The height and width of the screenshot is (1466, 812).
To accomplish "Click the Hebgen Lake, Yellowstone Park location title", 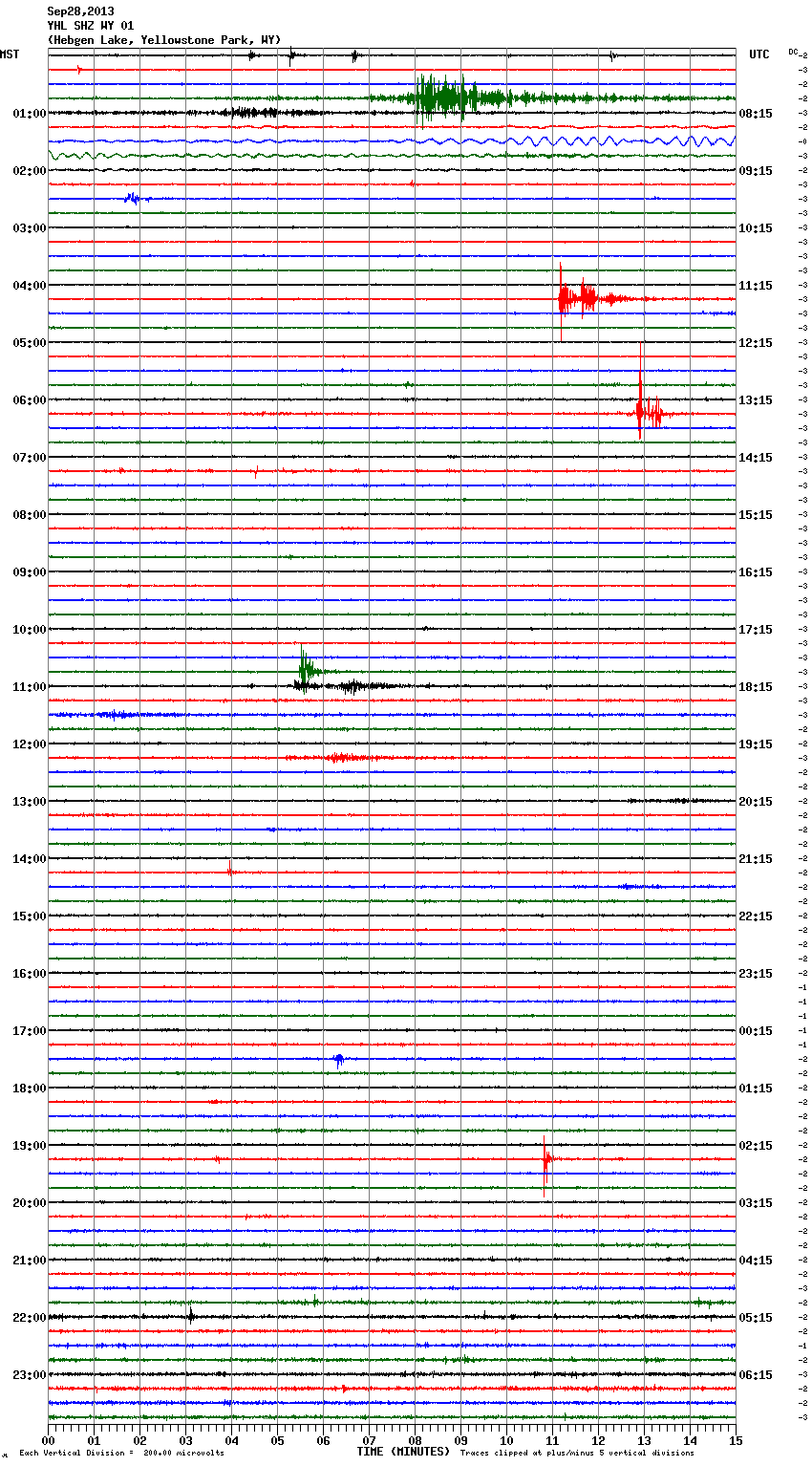I will [164, 40].
